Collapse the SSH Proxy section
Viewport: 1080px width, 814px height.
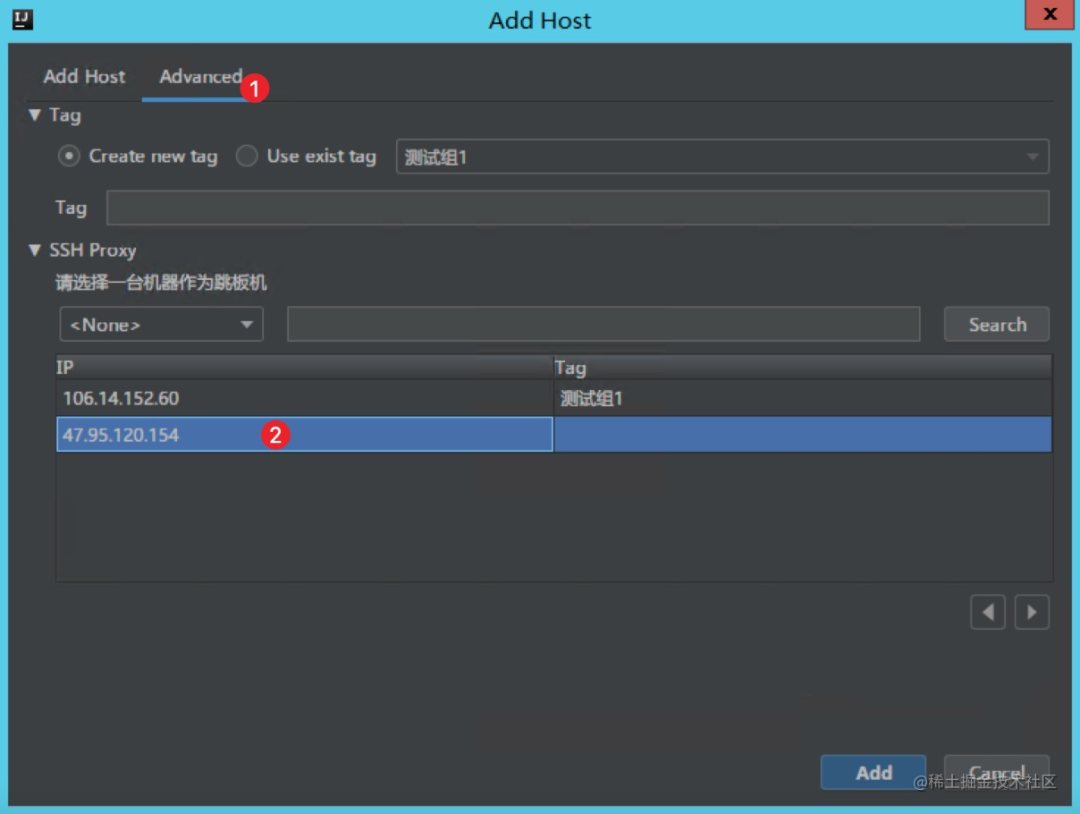[34, 250]
